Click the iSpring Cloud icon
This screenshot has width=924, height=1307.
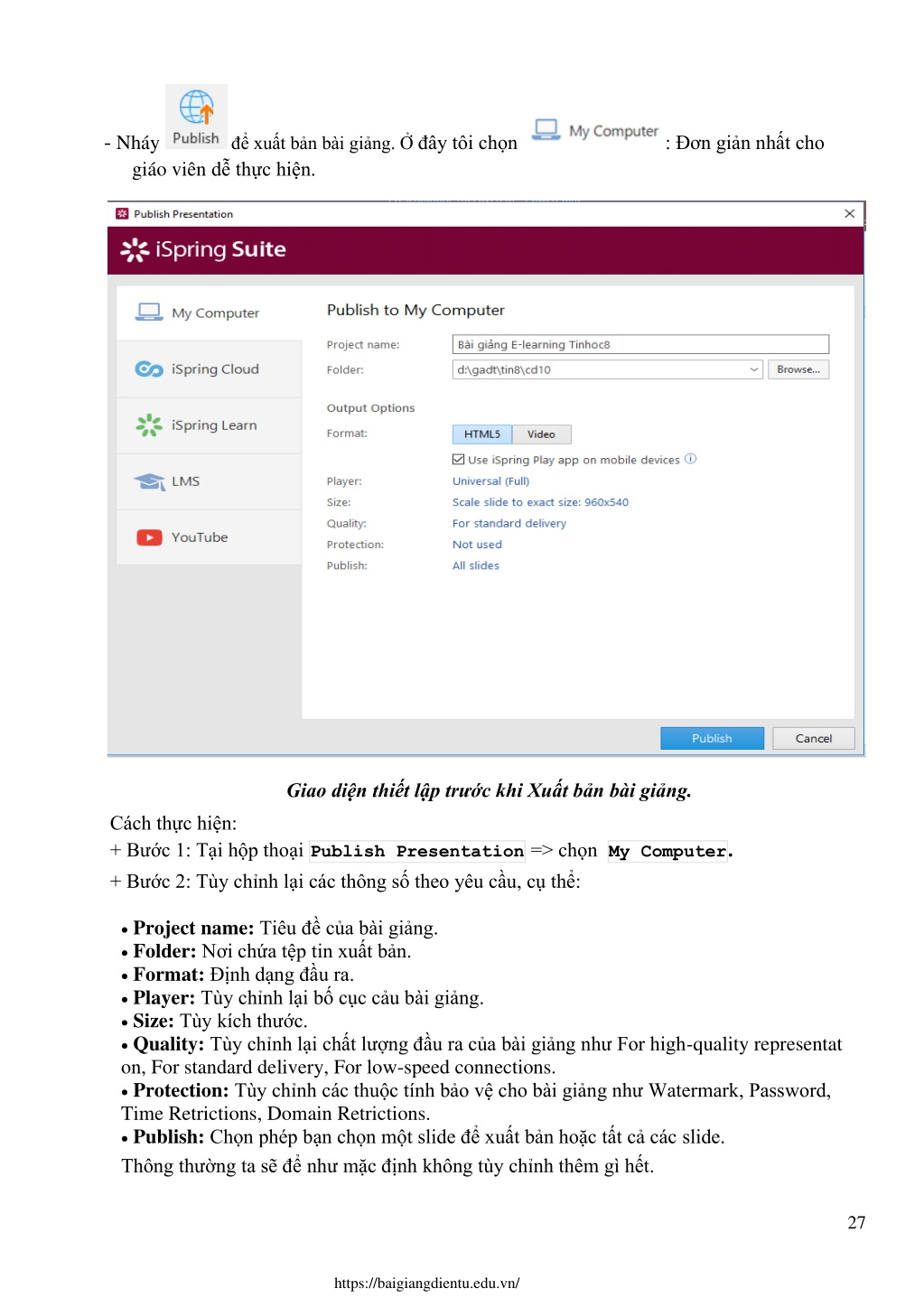148,369
